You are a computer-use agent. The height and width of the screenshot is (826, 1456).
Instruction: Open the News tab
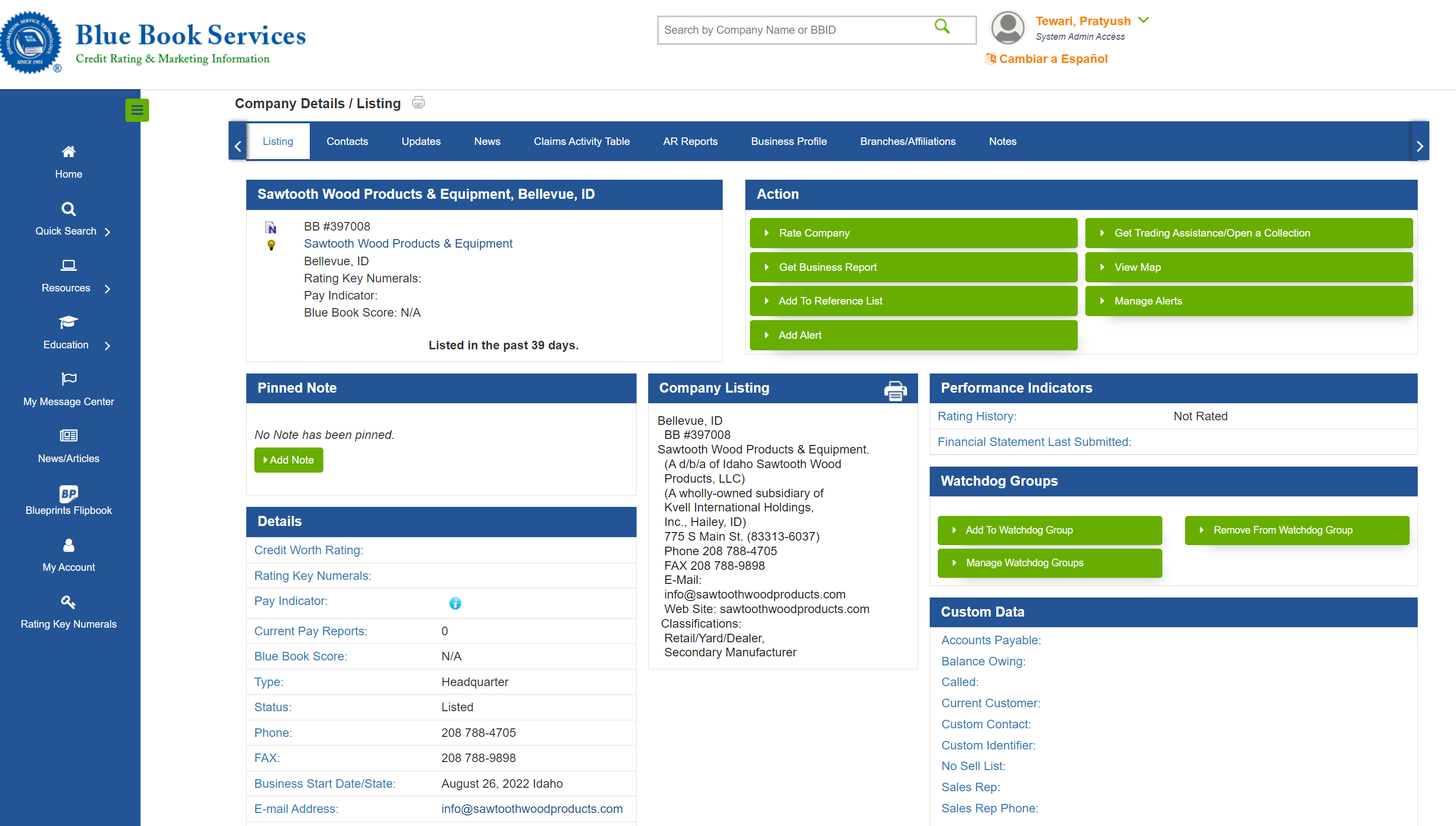click(487, 141)
